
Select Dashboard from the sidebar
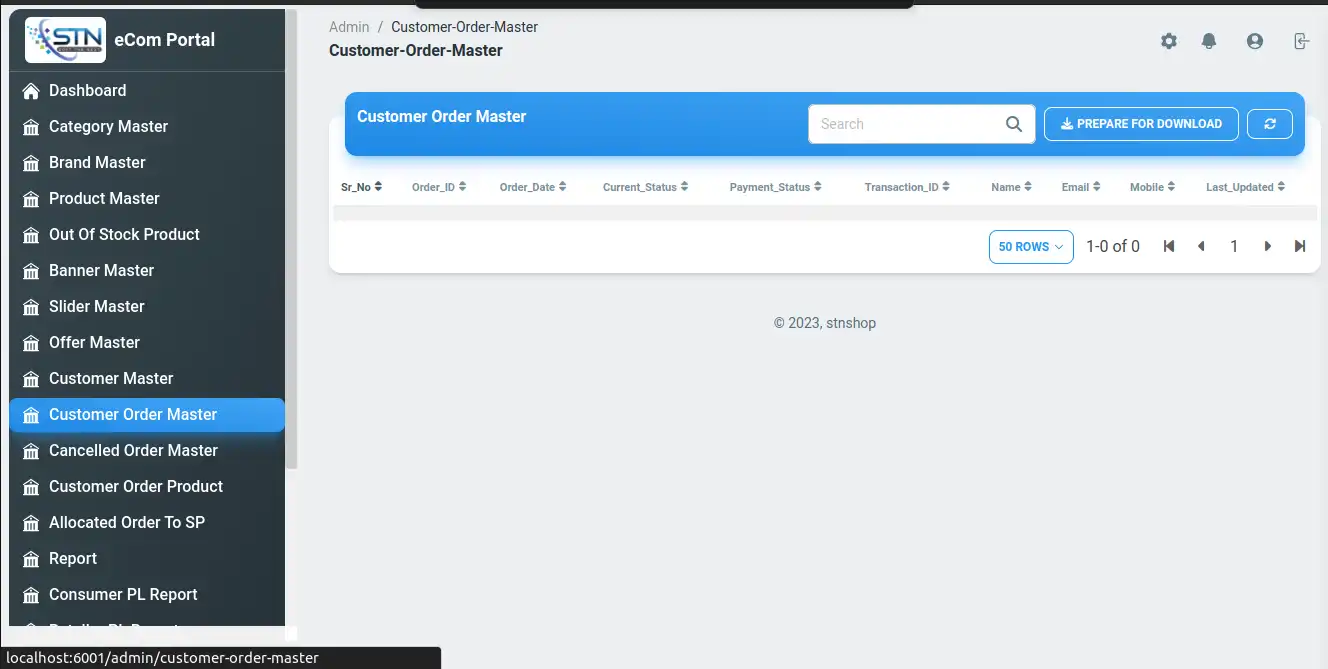pos(87,90)
